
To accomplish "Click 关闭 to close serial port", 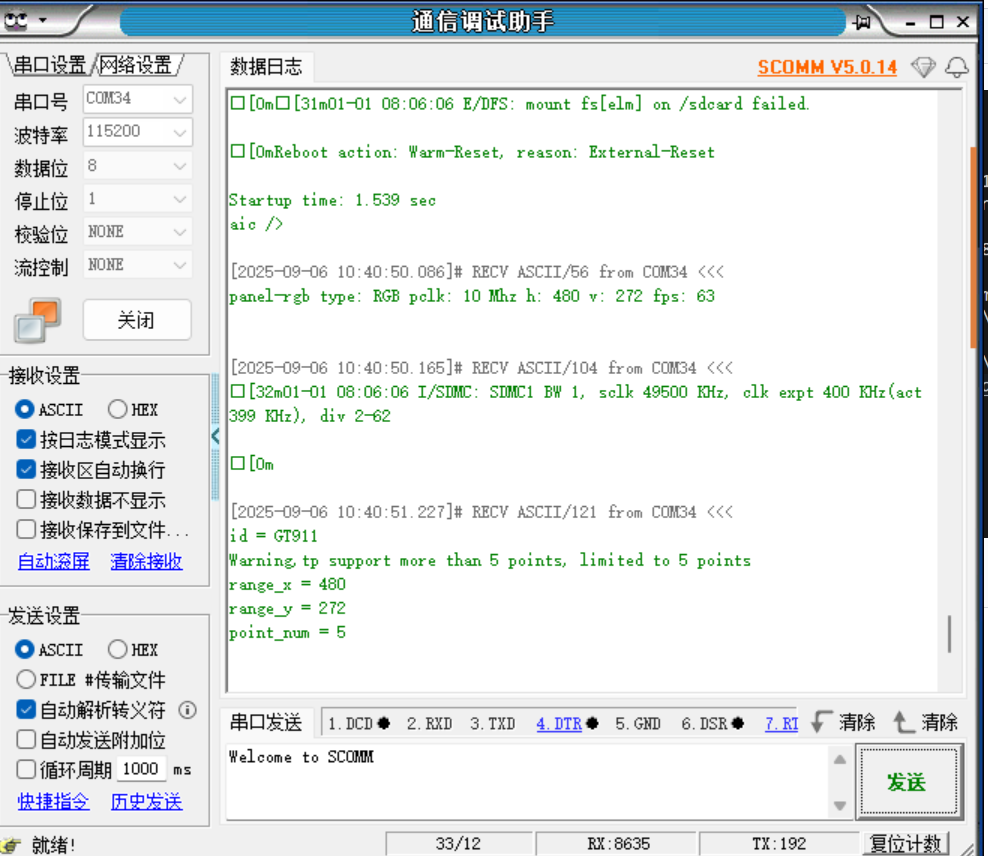I will 137,320.
